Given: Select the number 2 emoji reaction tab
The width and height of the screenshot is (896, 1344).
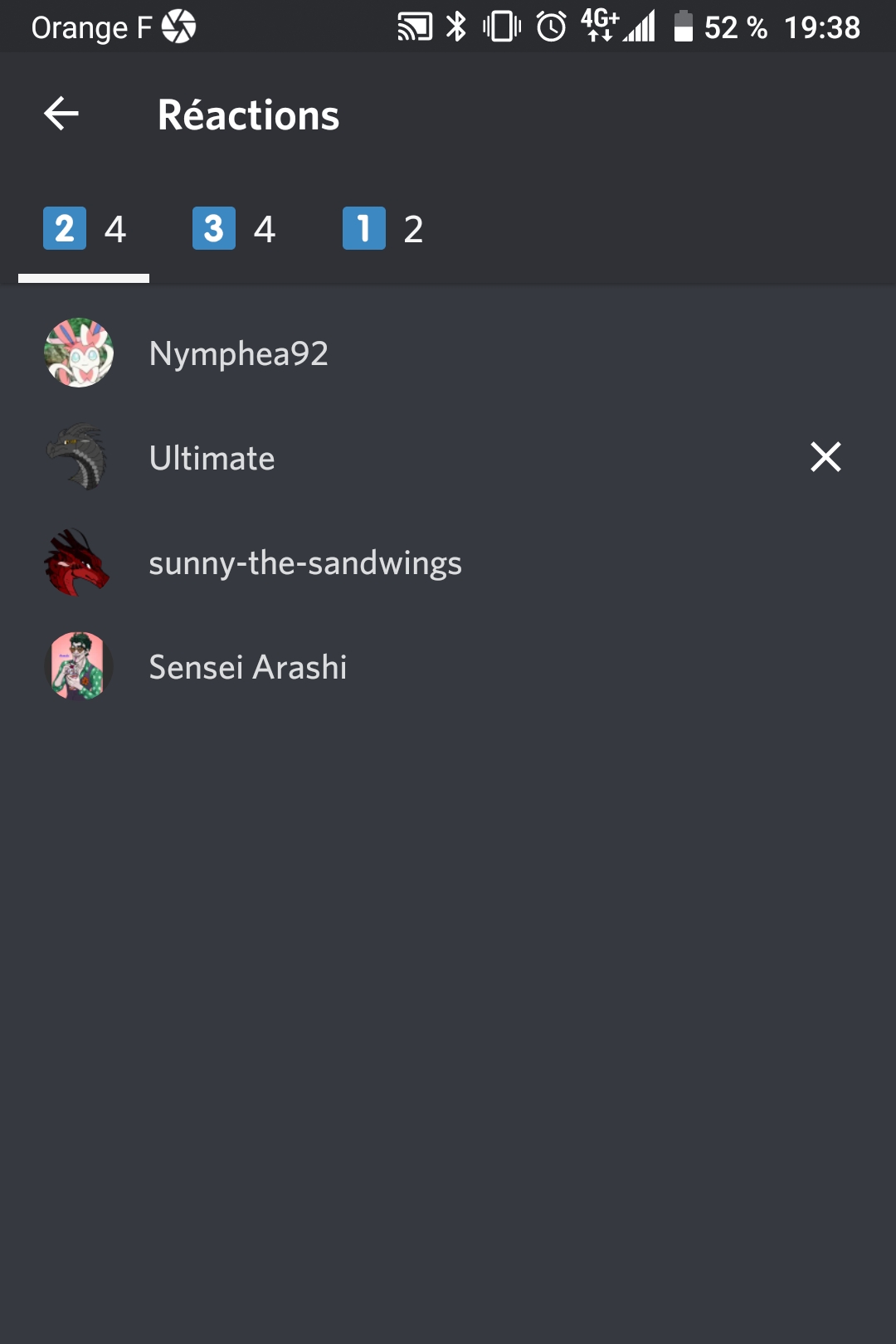Looking at the screenshot, I should [x=83, y=229].
